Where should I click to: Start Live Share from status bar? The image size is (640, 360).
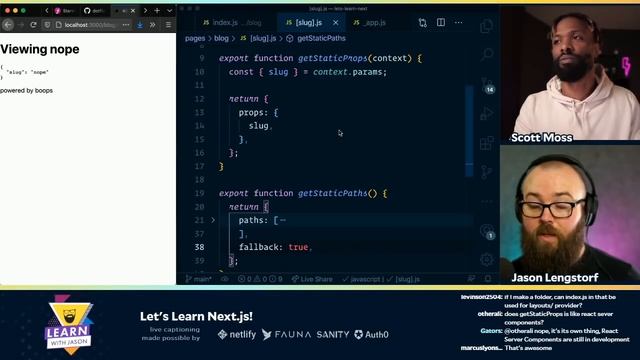click(312, 279)
